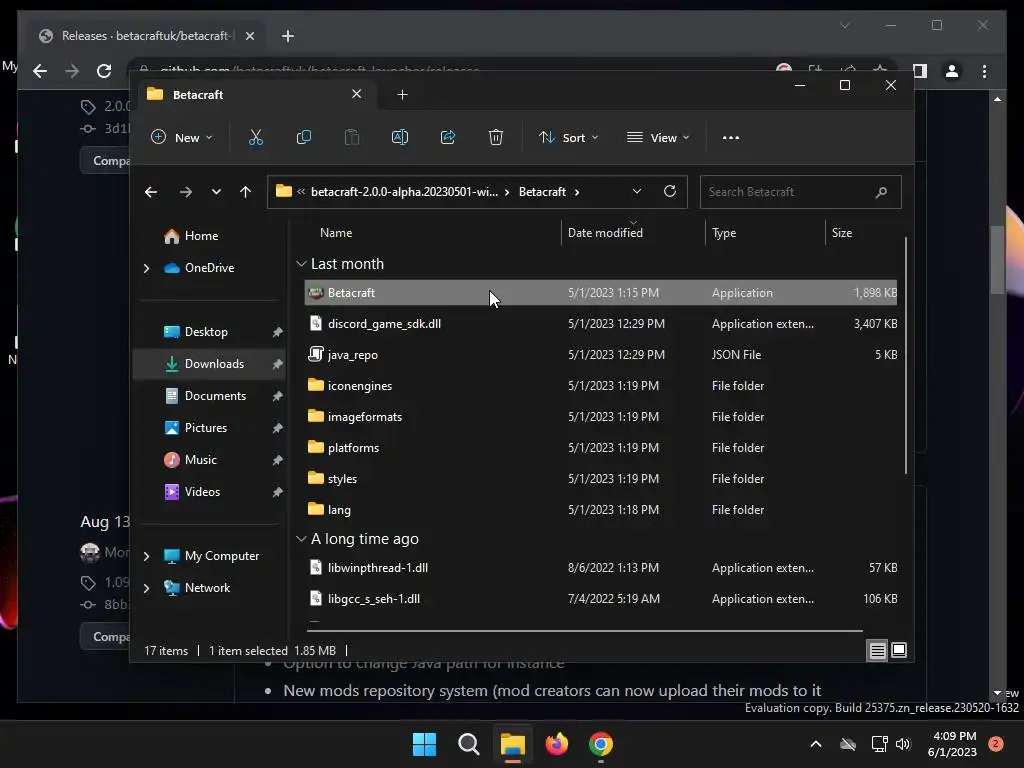Collapse the A long time ago group

[301, 539]
